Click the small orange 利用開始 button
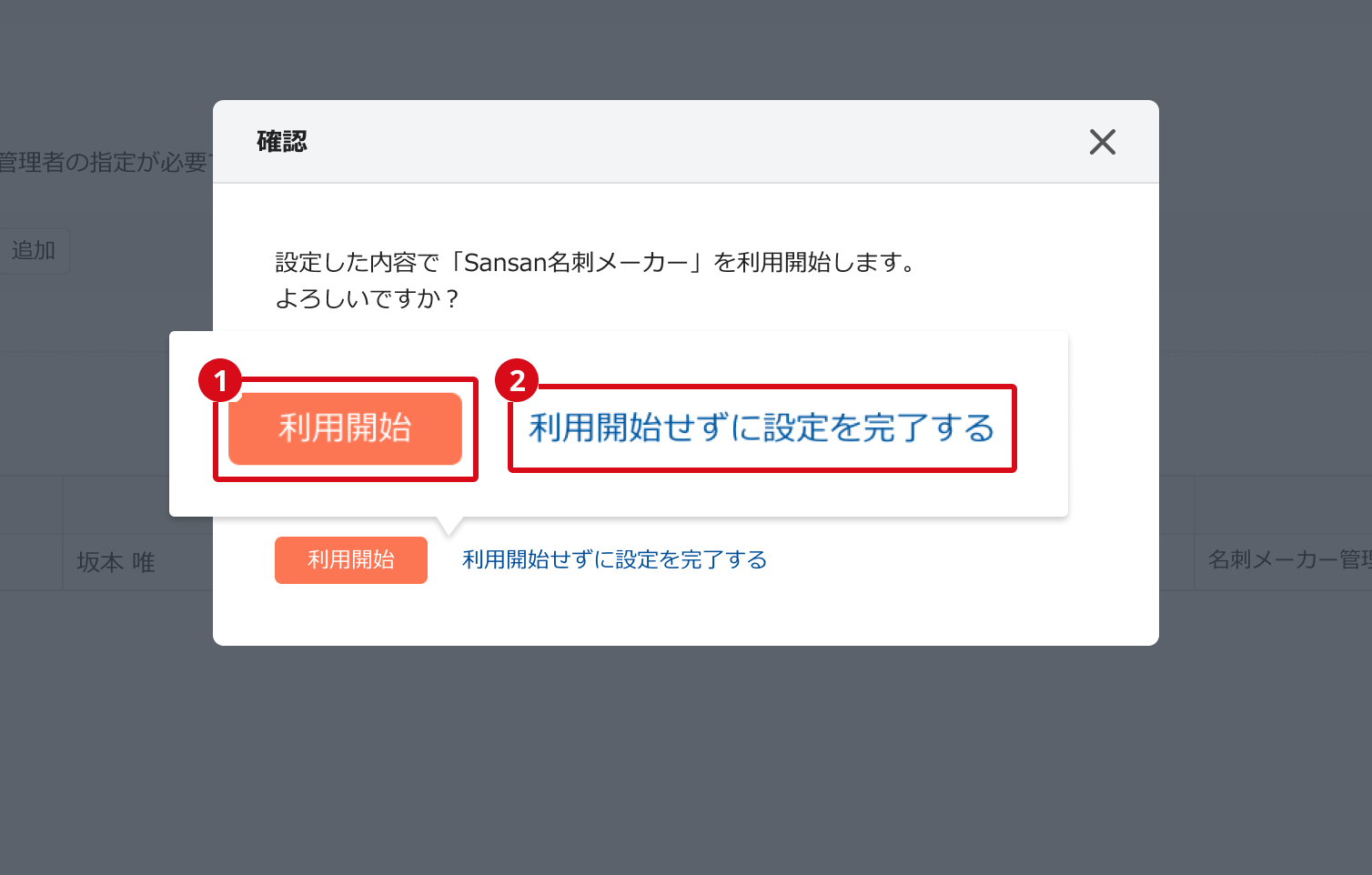Screen dimensions: 1372x875 pyautogui.click(x=351, y=559)
